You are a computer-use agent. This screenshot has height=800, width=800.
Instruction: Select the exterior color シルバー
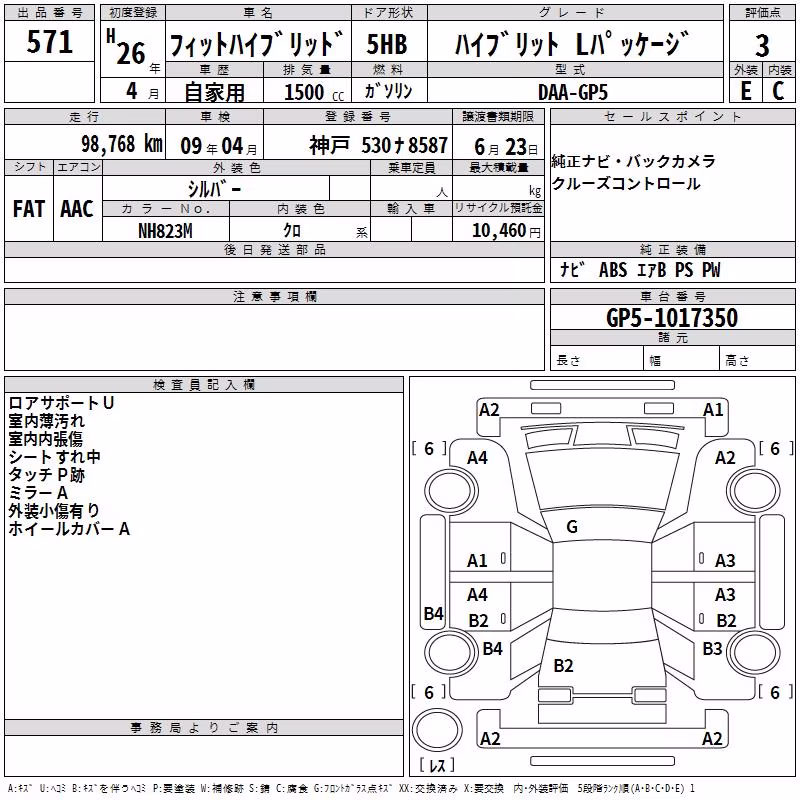coord(214,189)
